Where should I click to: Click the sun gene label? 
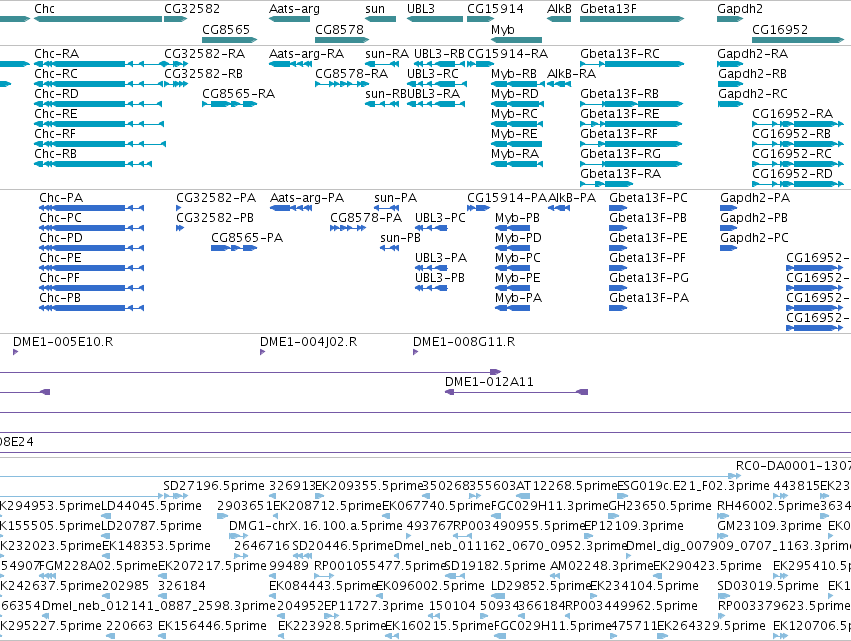[x=375, y=9]
